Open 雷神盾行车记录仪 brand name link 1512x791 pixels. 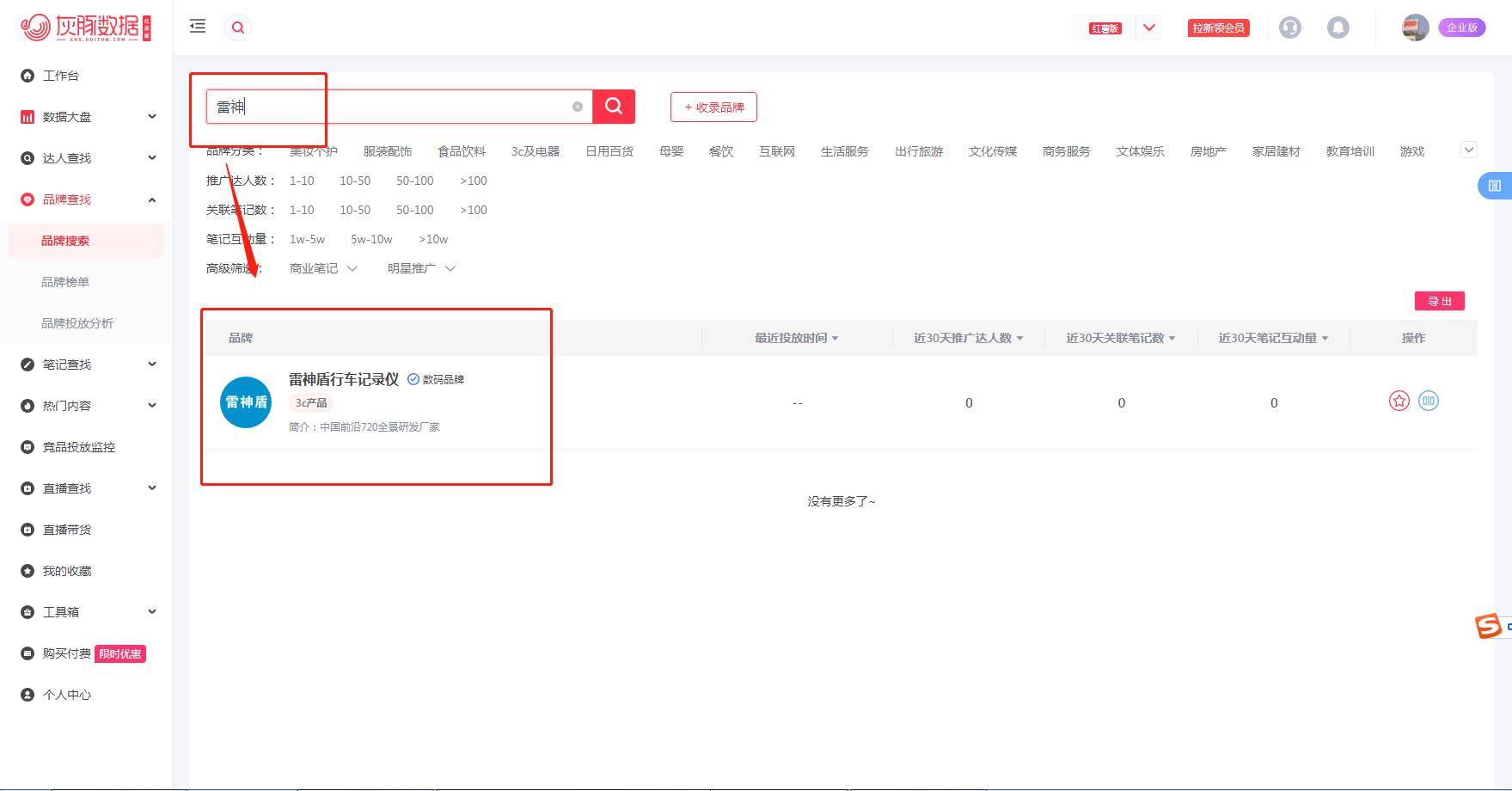344,379
